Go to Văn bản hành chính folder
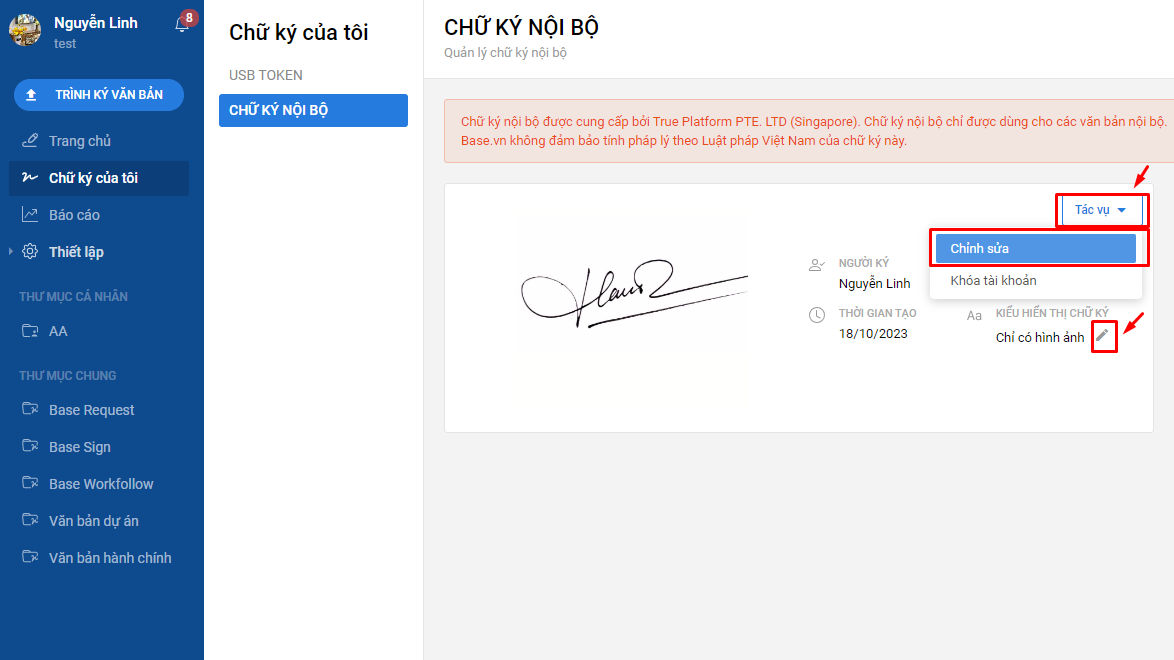The width and height of the screenshot is (1174, 660). (99, 558)
